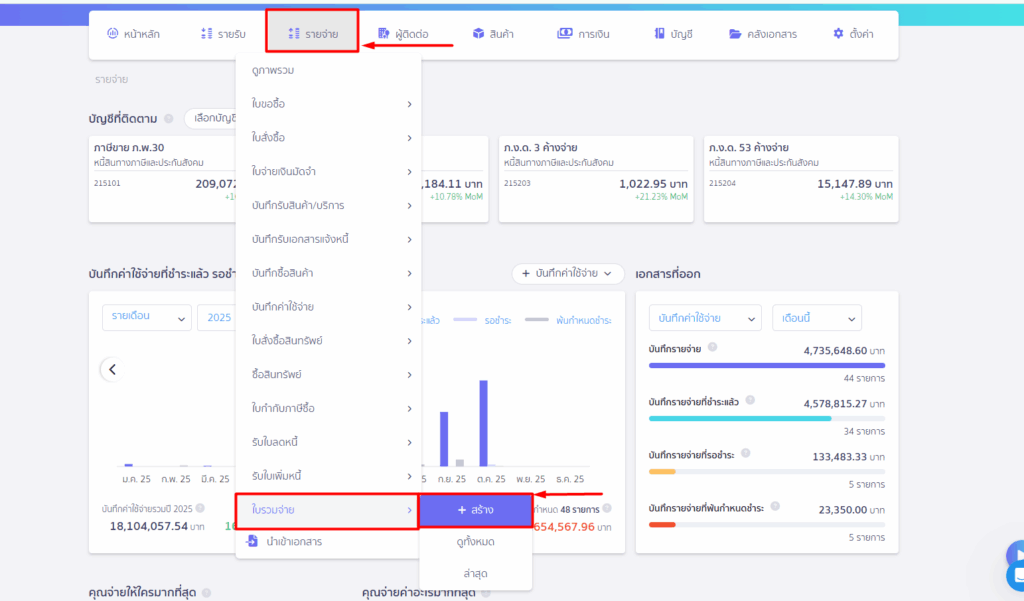Open the หน้าหลัก home icon
This screenshot has width=1024, height=601.
pyautogui.click(x=112, y=34)
